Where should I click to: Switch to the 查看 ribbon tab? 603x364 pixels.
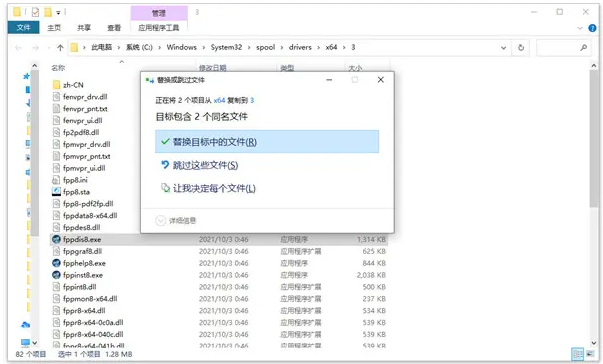114,28
